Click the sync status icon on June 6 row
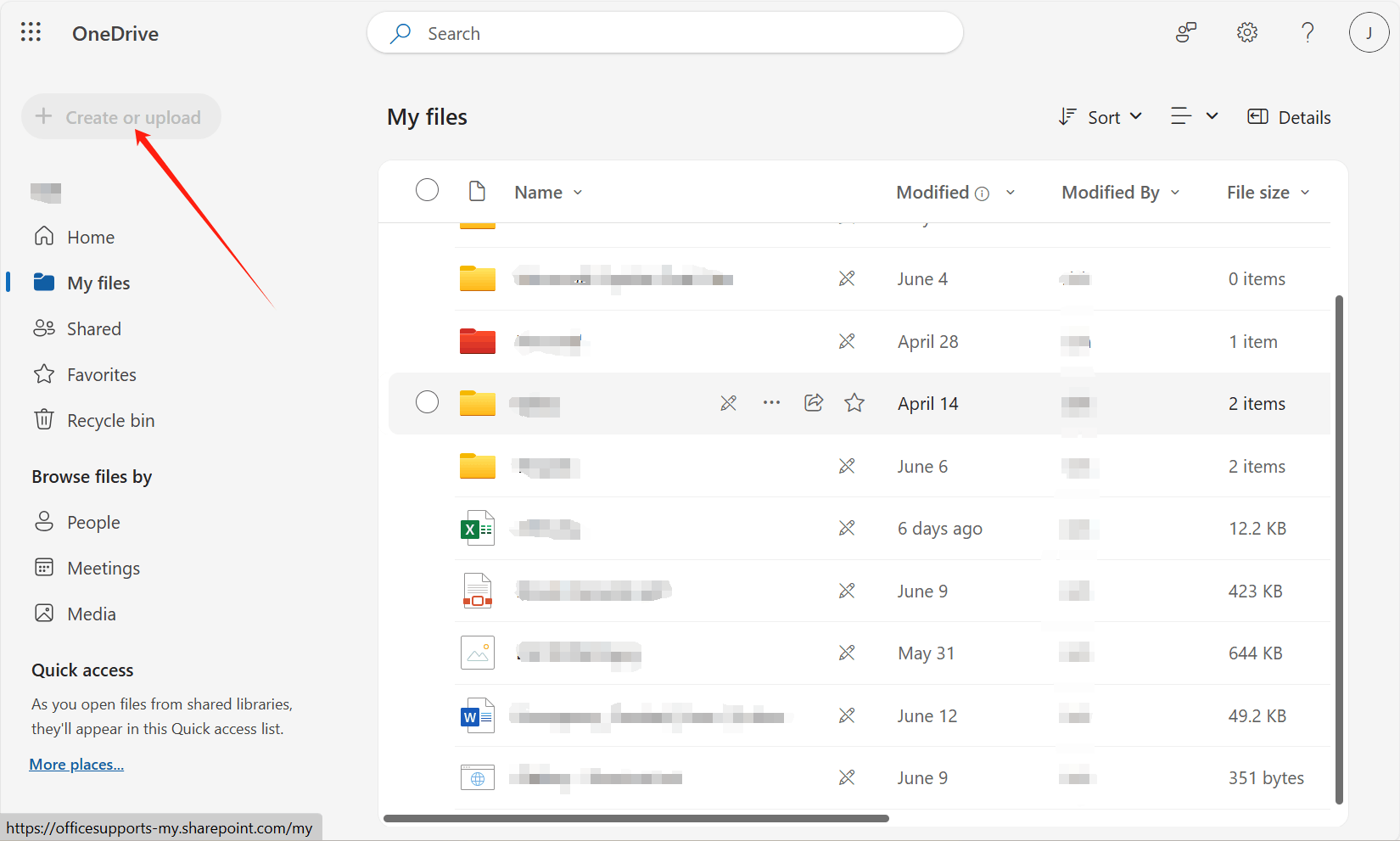The image size is (1400, 841). point(847,466)
